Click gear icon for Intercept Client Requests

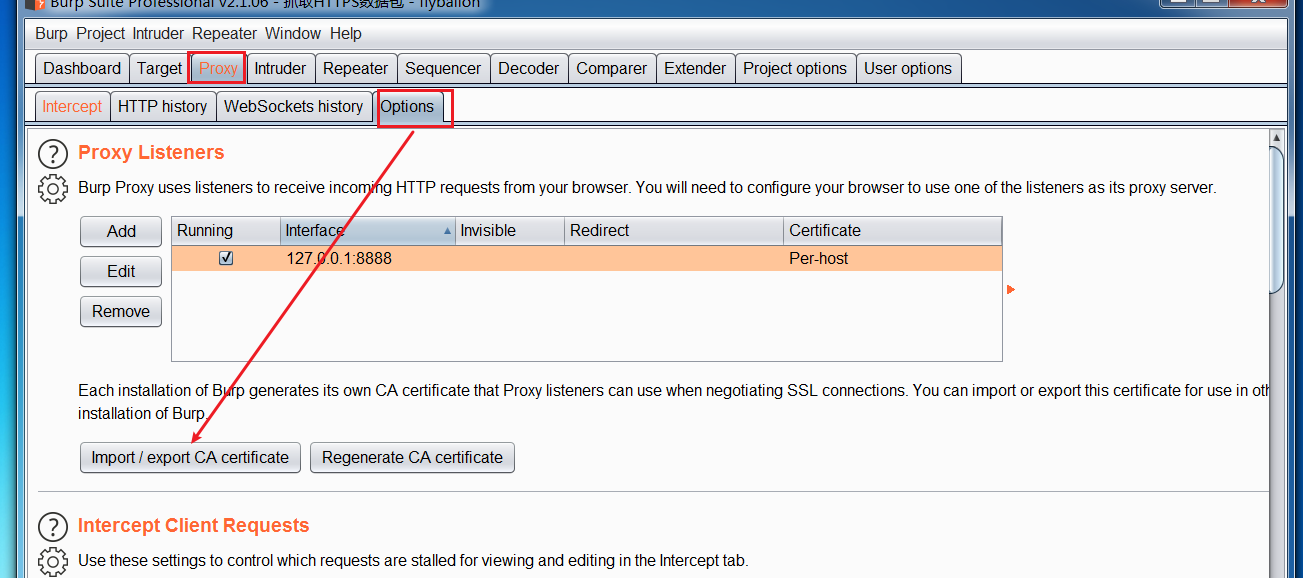pos(53,561)
